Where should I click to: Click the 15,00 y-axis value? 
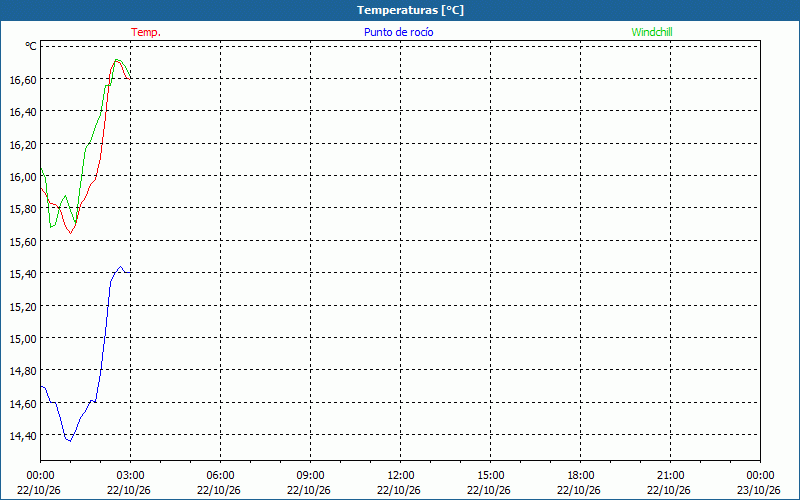(23, 338)
